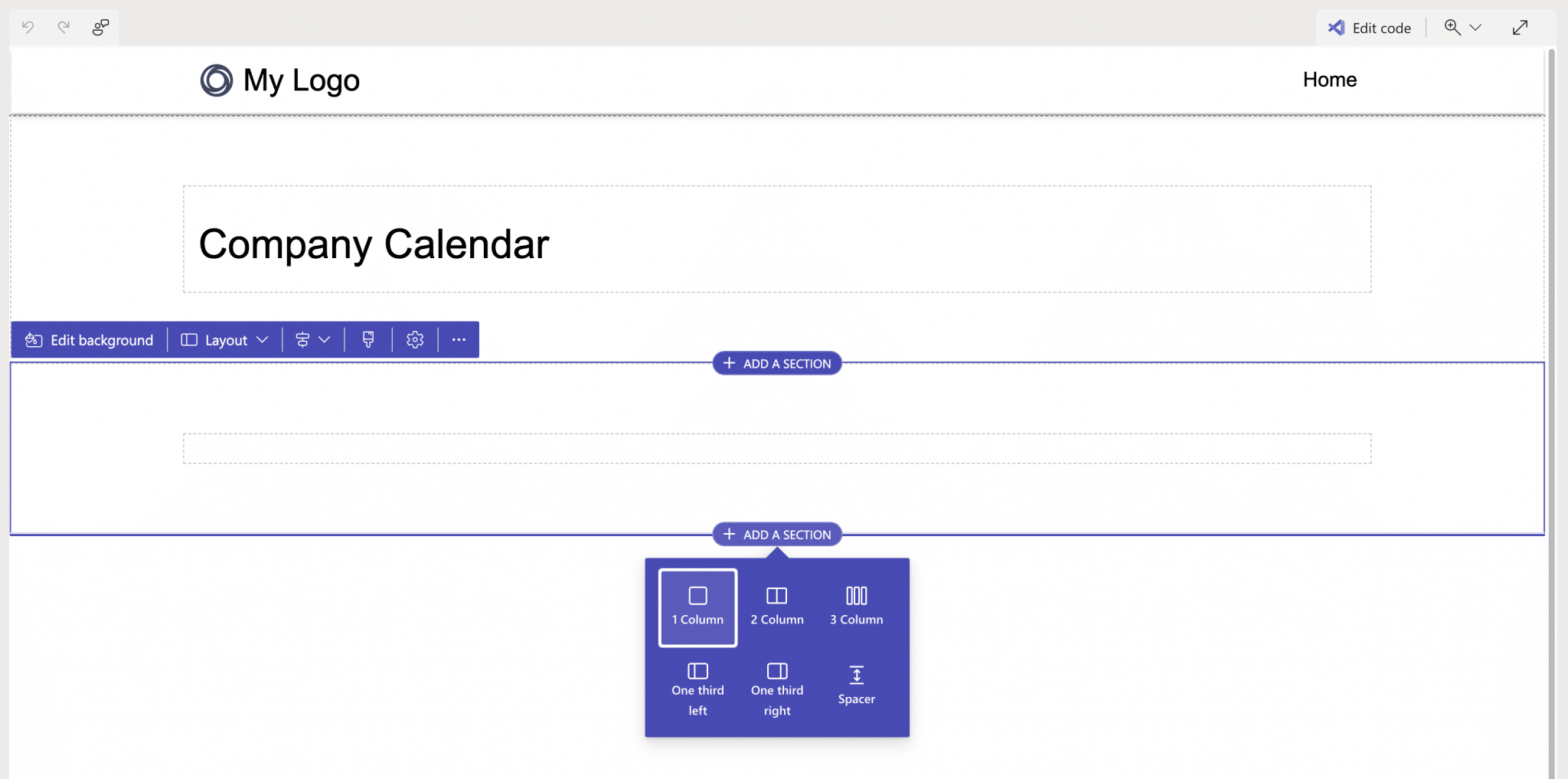The image size is (1568, 779).
Task: Navigate to the Home menu item
Action: tap(1329, 79)
